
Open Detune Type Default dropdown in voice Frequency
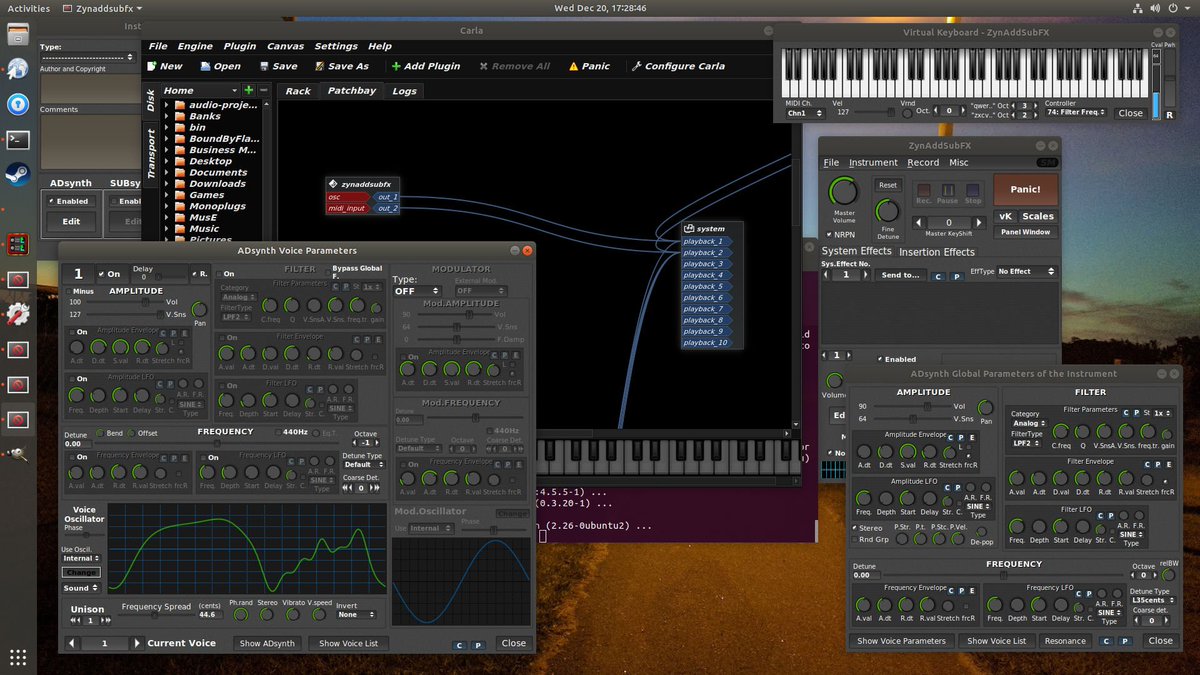(363, 465)
